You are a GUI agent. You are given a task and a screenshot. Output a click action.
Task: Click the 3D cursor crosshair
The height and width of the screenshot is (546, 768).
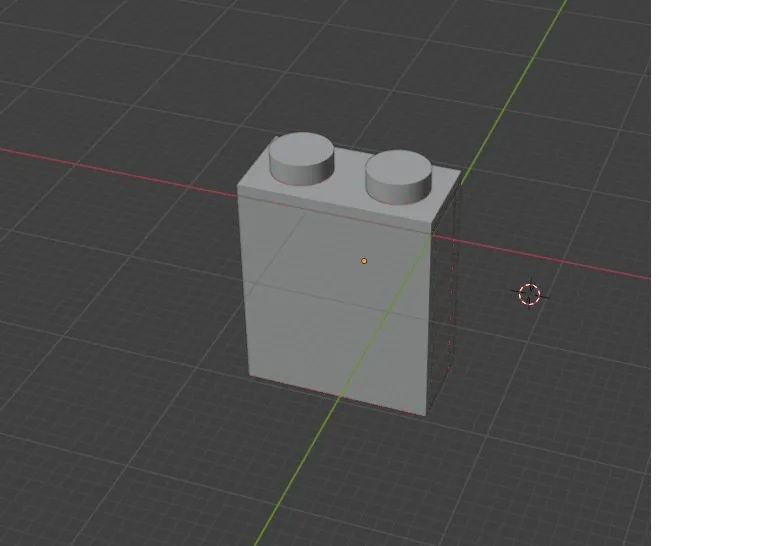click(x=530, y=294)
